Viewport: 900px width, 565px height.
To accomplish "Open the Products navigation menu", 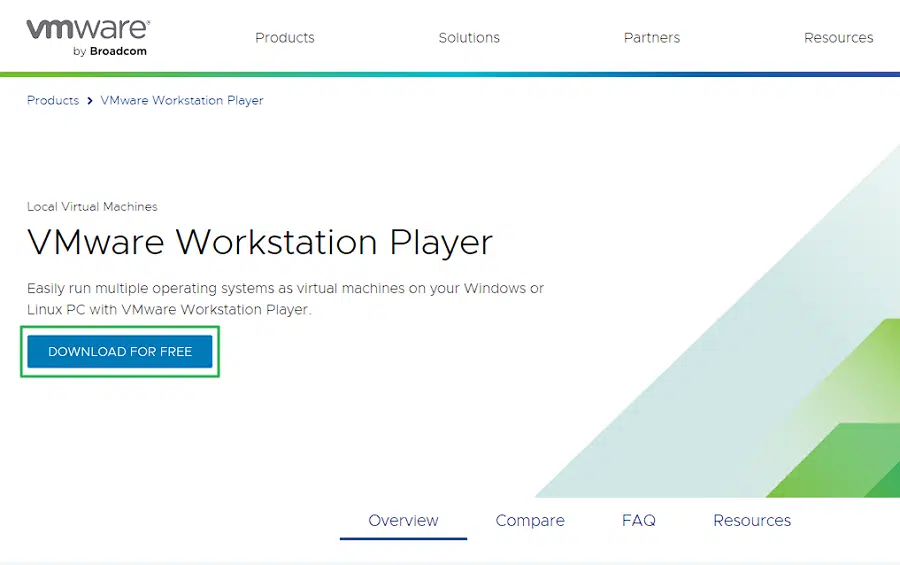I will click(284, 38).
